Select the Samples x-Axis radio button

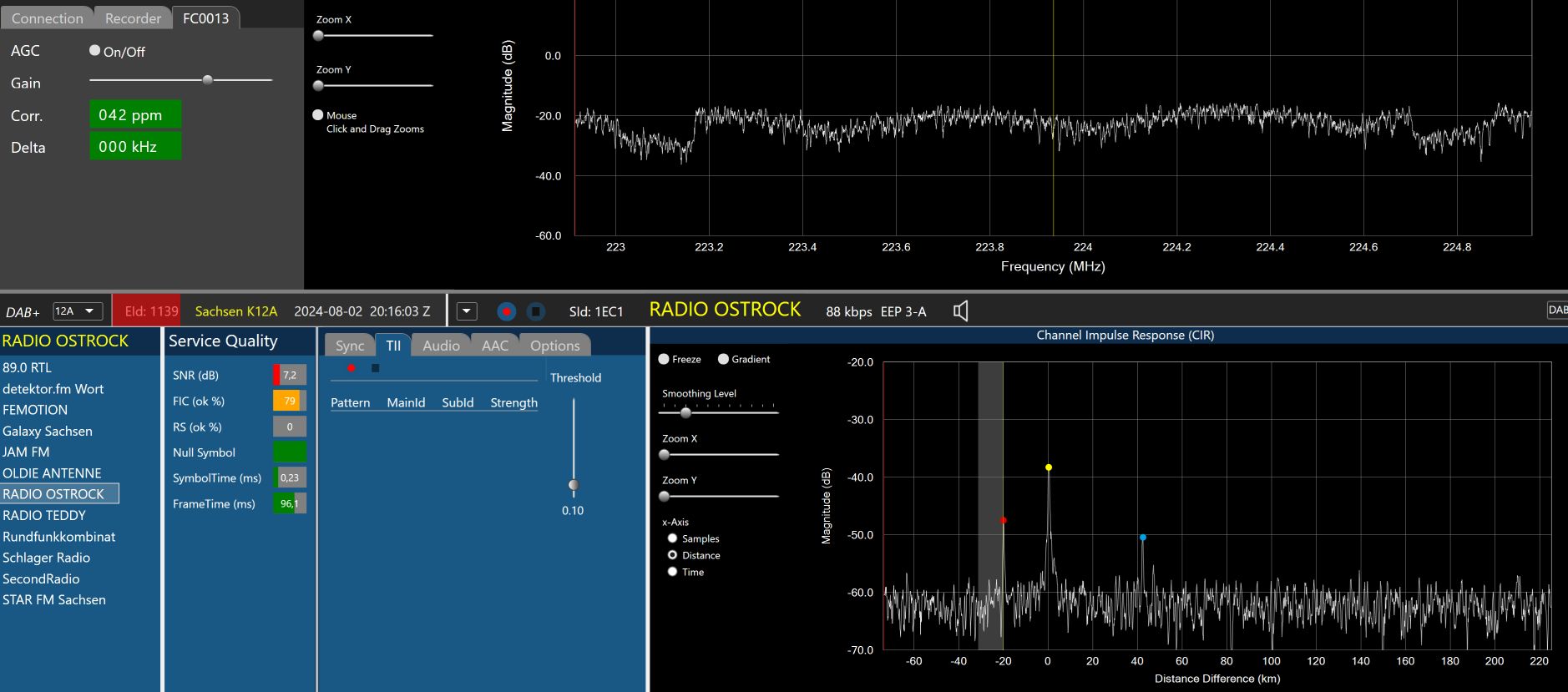point(672,538)
